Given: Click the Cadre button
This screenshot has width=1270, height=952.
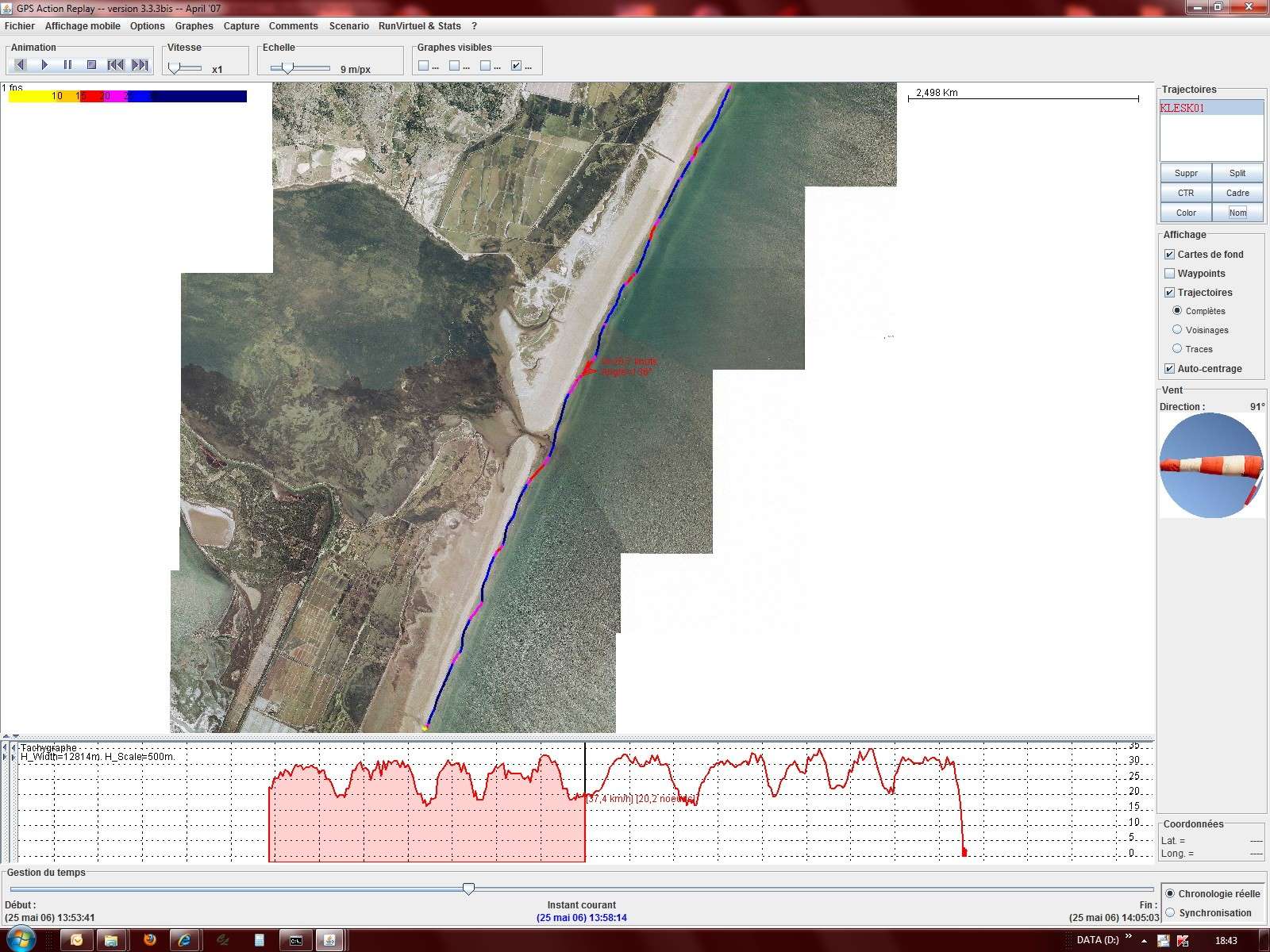Looking at the screenshot, I should 1237,193.
